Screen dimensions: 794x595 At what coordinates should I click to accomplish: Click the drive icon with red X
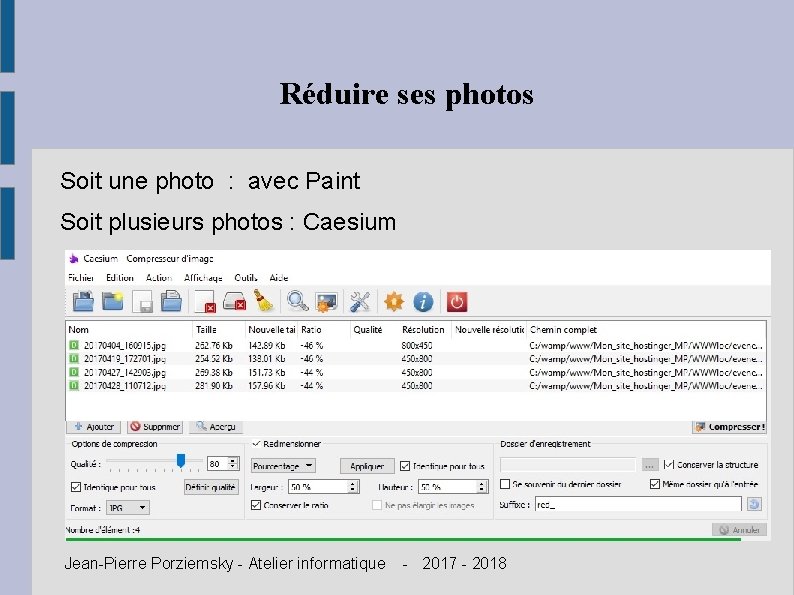pos(234,301)
